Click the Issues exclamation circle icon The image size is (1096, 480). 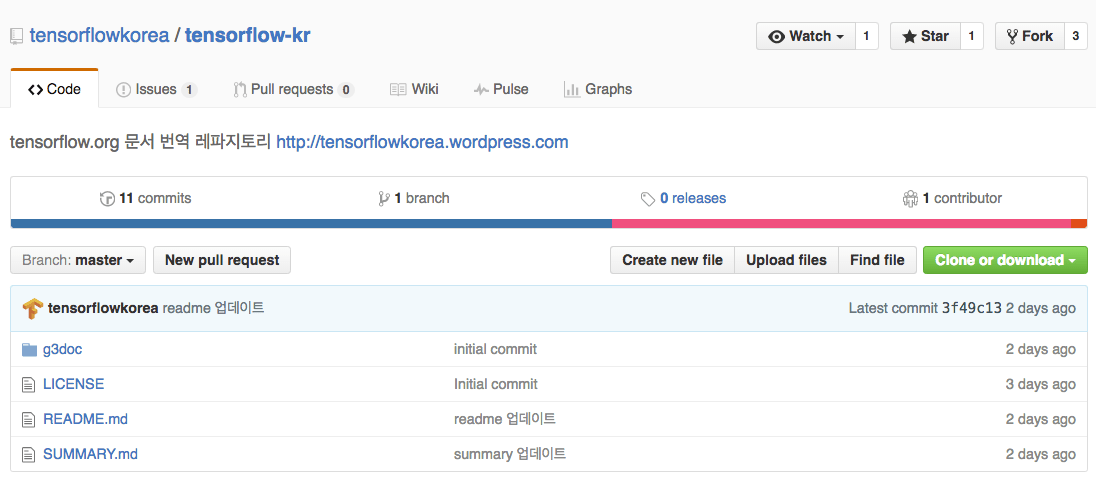point(123,89)
